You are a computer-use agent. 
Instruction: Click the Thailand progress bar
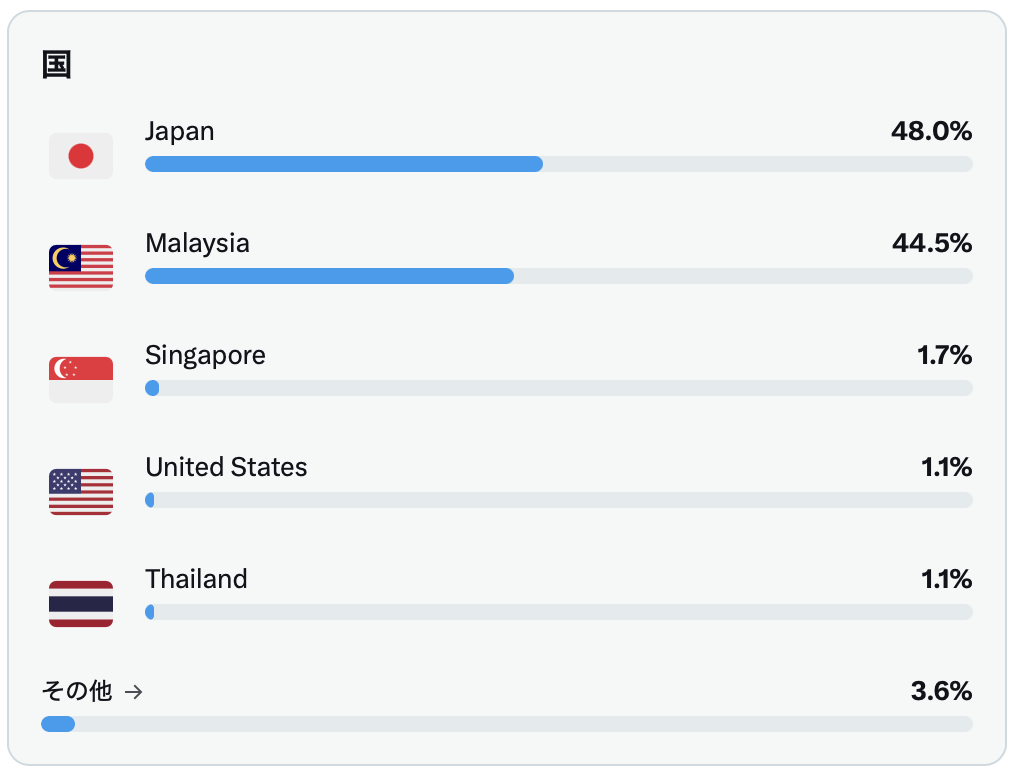point(559,612)
